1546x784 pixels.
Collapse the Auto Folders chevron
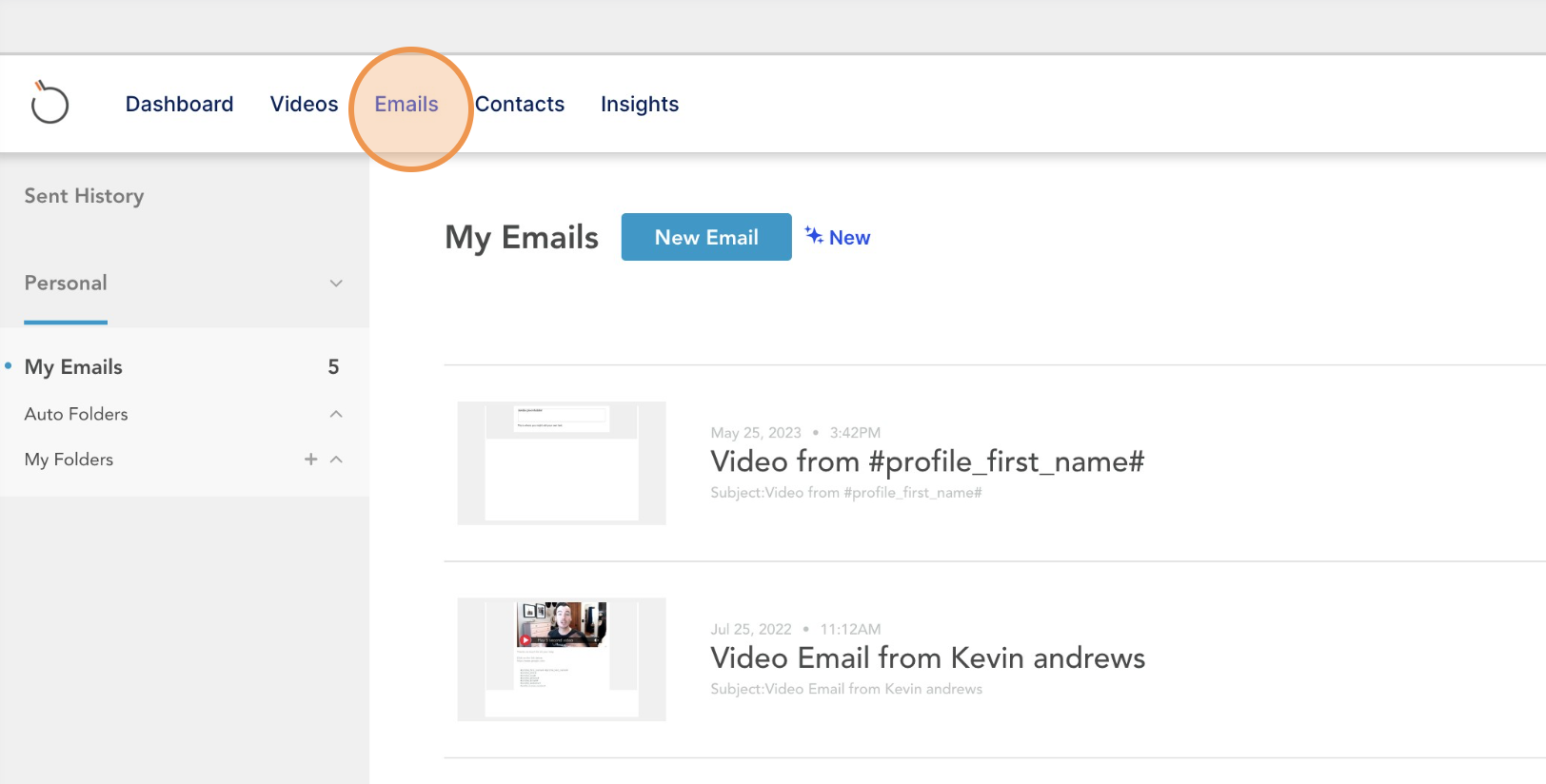(x=336, y=414)
